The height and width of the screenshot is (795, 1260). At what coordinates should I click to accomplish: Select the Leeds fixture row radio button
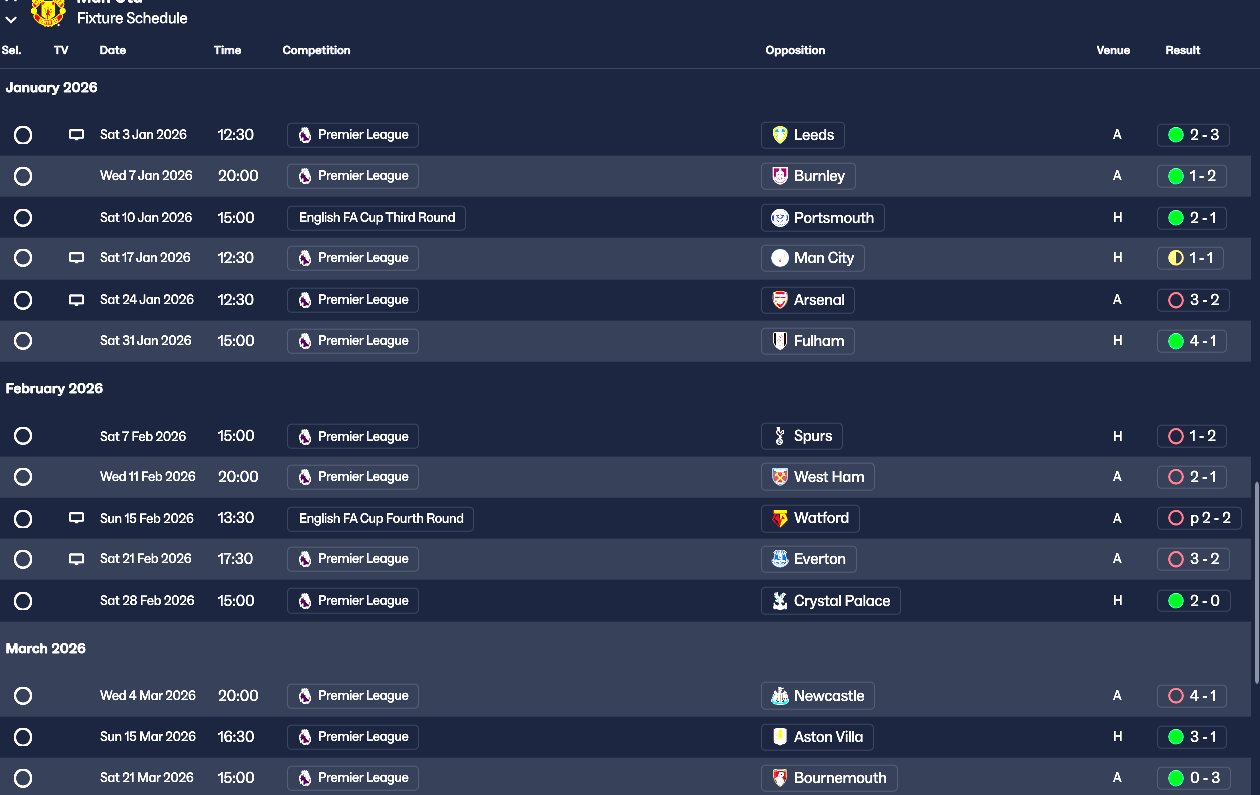click(x=23, y=135)
